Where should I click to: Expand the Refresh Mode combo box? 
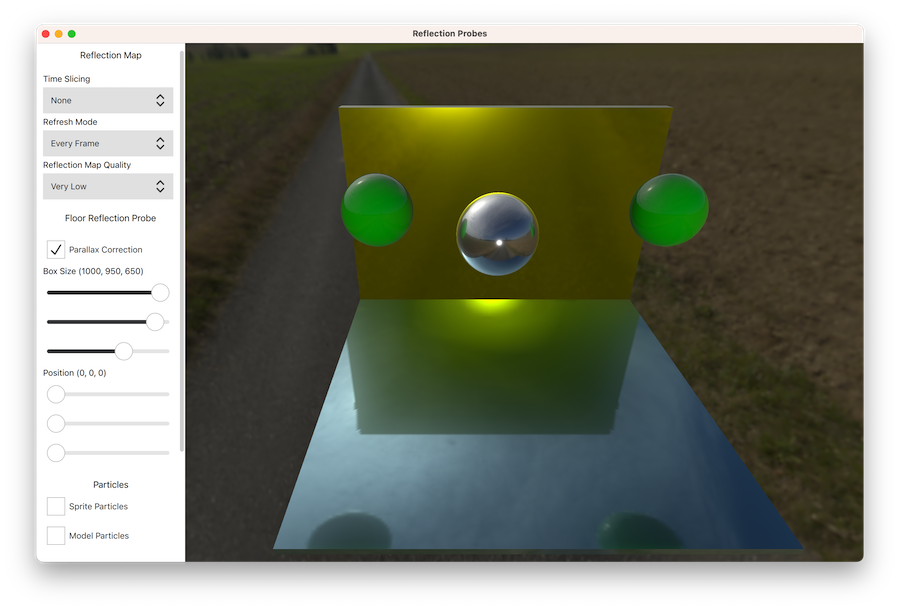click(x=108, y=143)
